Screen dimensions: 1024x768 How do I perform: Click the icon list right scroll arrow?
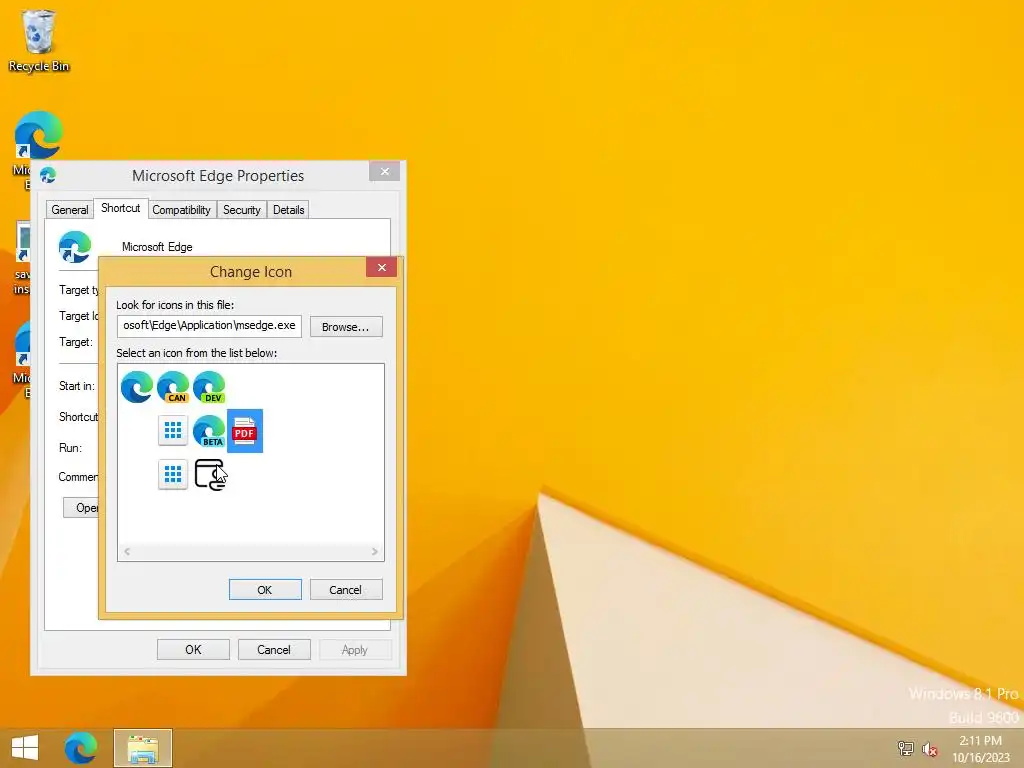click(x=374, y=552)
